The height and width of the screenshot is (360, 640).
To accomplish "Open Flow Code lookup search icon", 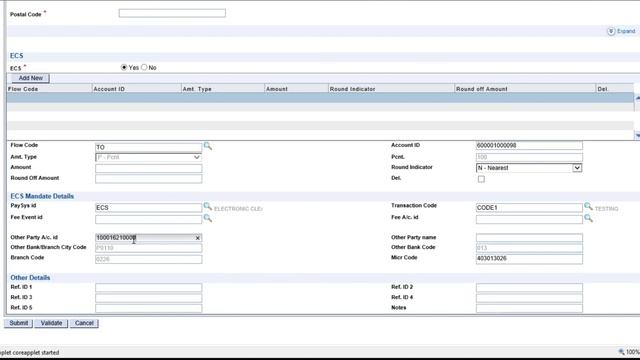I will (208, 146).
